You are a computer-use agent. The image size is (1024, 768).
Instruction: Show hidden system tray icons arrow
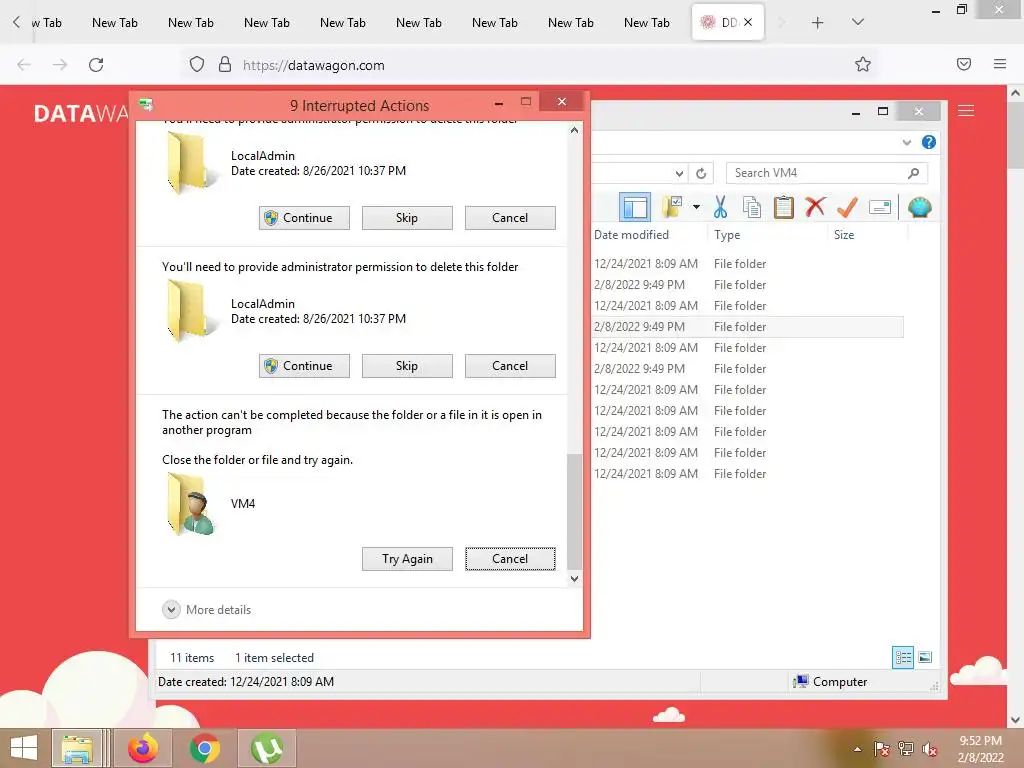(857, 749)
